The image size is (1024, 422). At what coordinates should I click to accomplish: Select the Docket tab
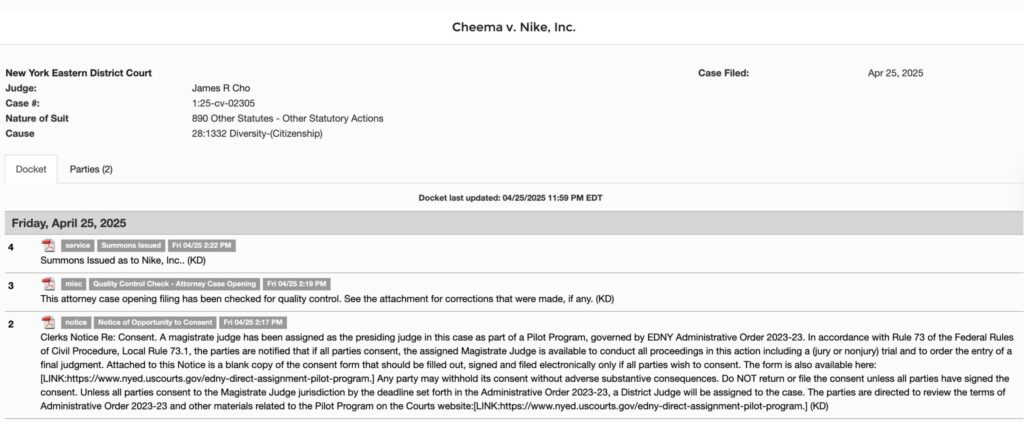point(31,169)
